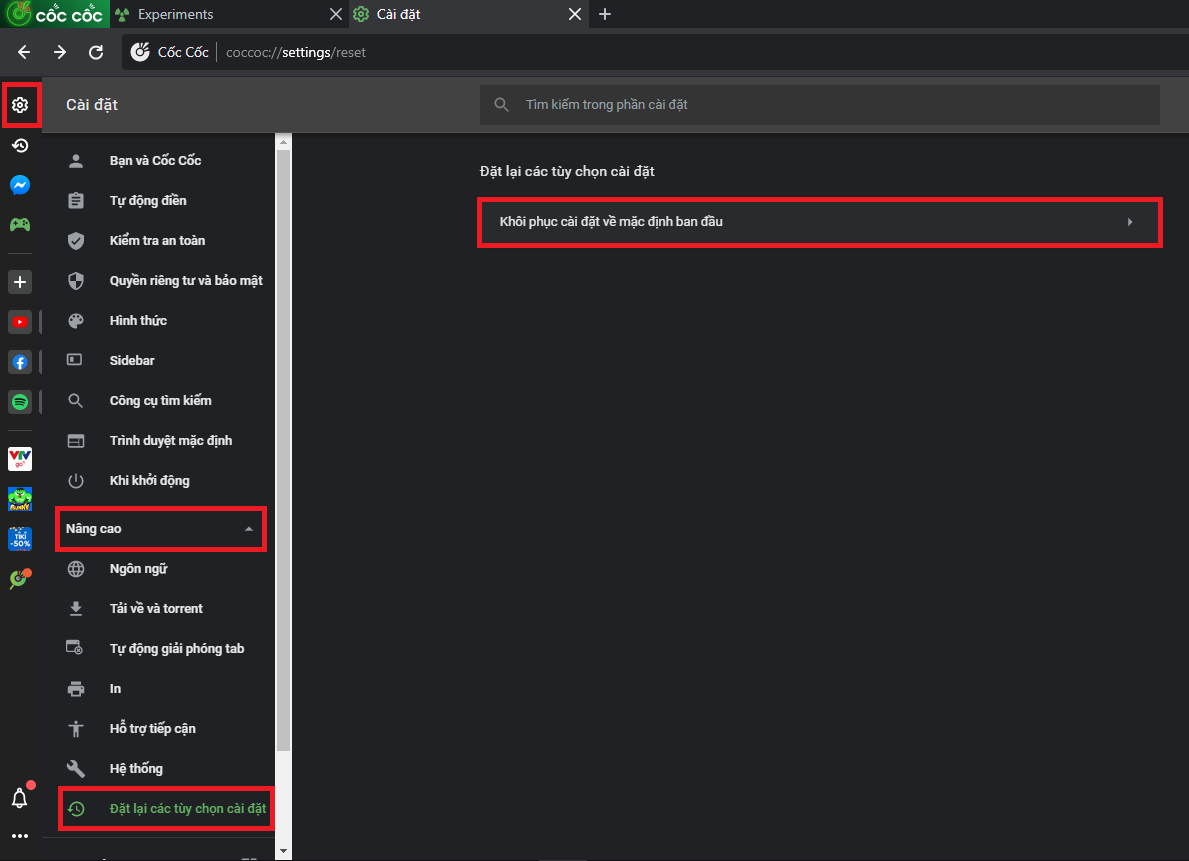
Task: Open Facebook sidebar shortcut
Action: click(x=20, y=363)
